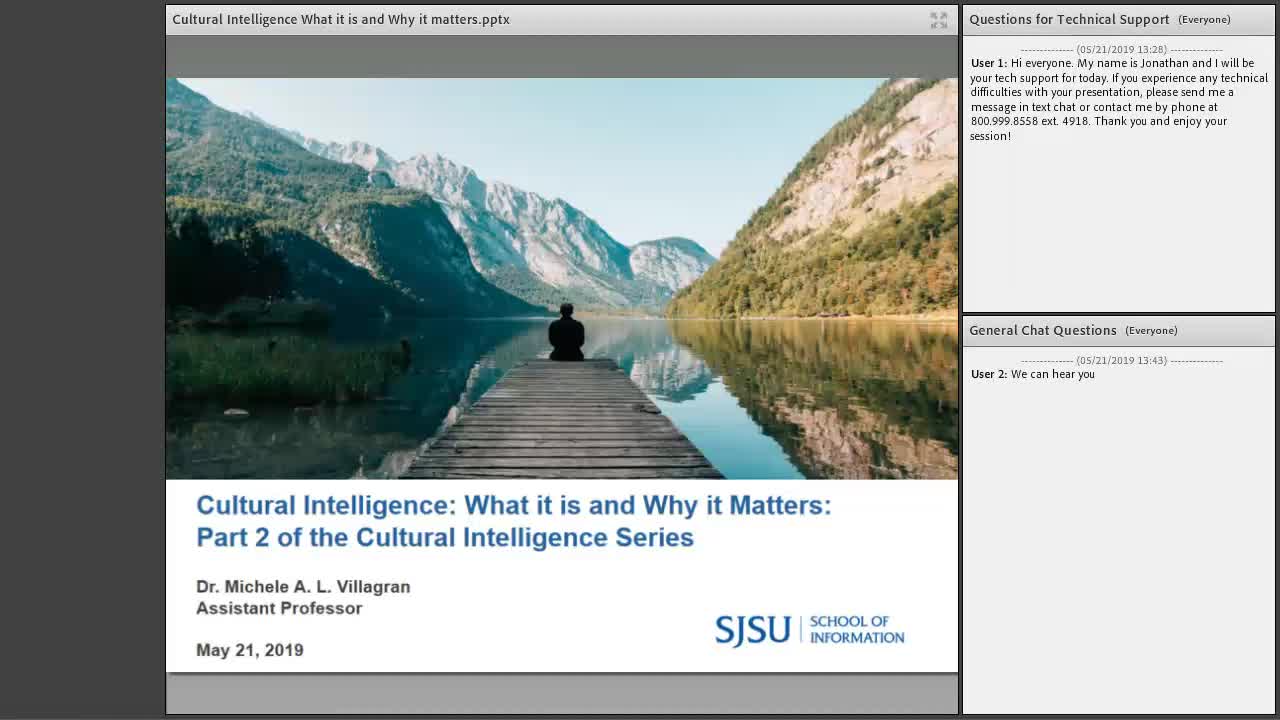Screen dimensions: 1280x720
Task: Click the 'Assistant Professor' text on slide
Action: point(279,608)
